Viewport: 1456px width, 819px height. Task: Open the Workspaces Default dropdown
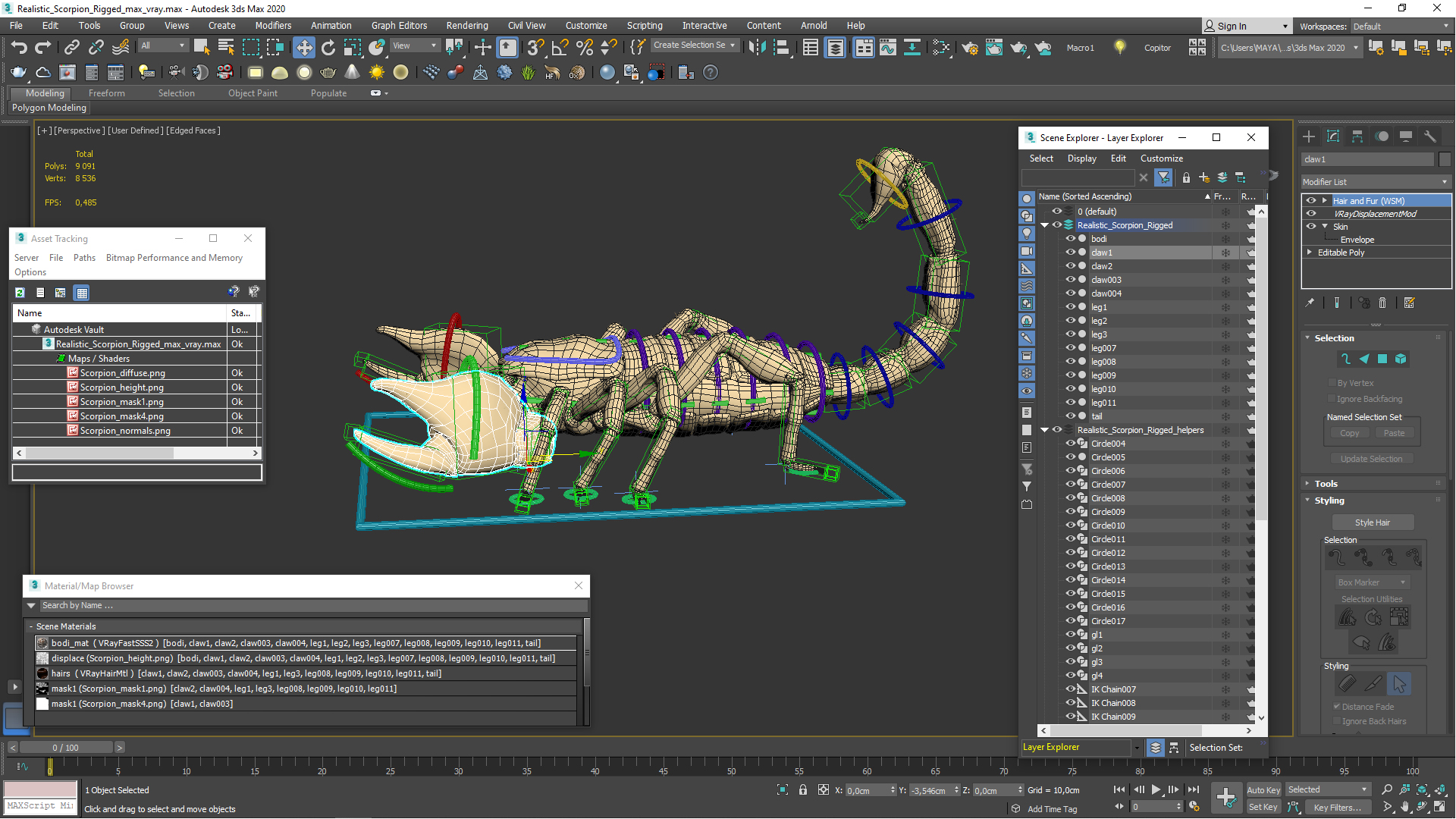[1401, 27]
